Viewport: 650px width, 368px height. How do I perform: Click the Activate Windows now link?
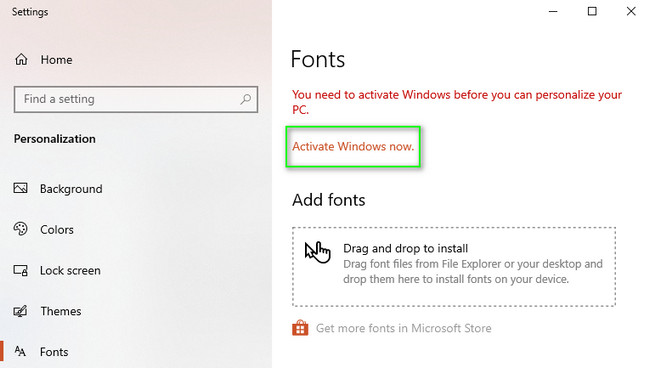tap(353, 146)
